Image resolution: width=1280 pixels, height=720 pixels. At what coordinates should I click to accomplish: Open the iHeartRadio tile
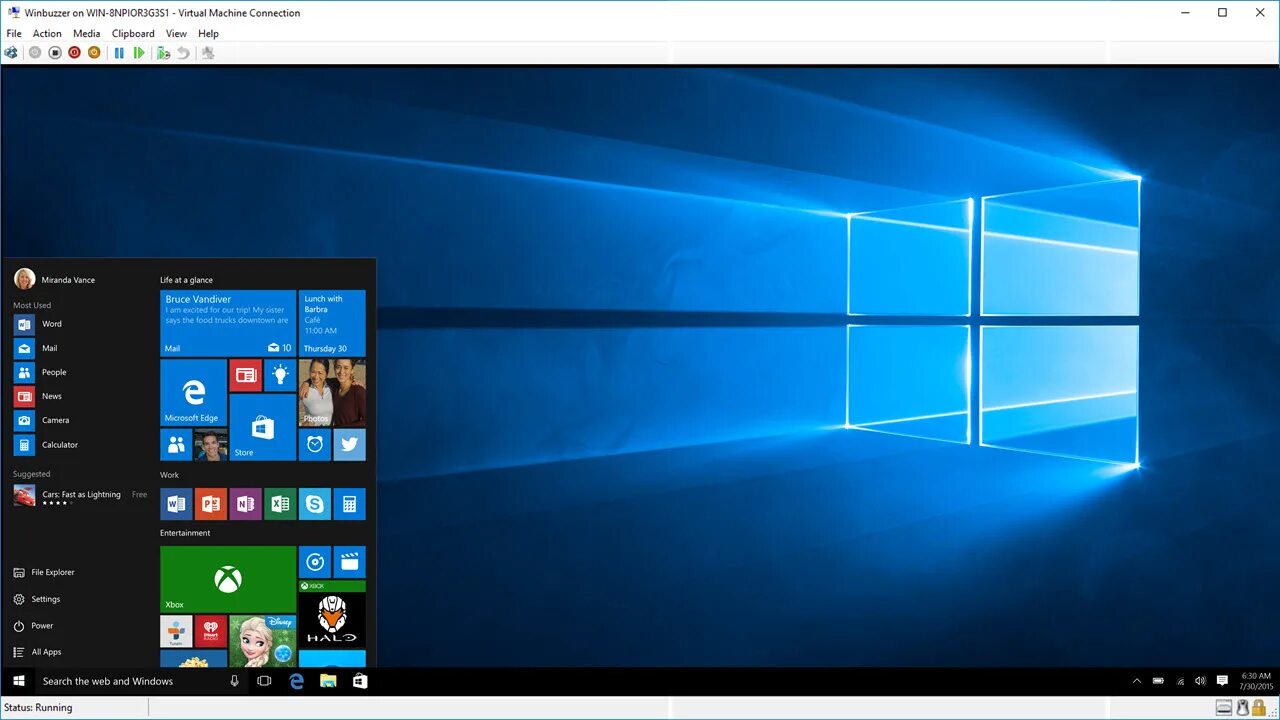coord(211,631)
